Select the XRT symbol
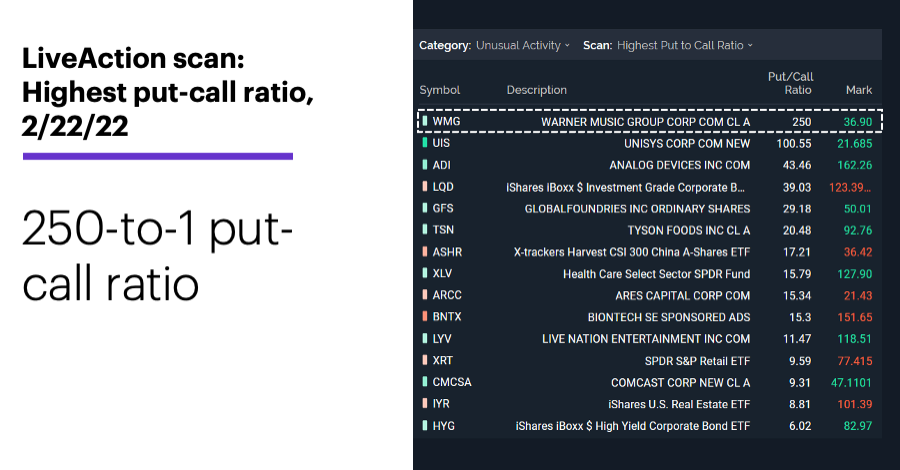The height and width of the screenshot is (470, 900). tap(443, 360)
